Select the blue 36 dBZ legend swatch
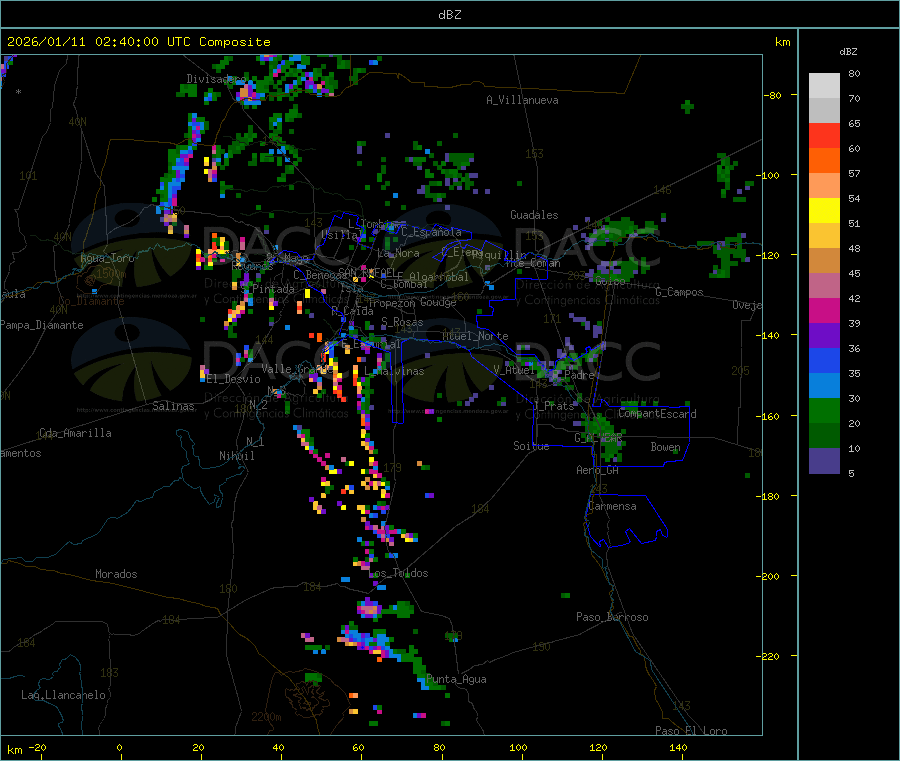Viewport: 900px width, 761px height. 824,360
